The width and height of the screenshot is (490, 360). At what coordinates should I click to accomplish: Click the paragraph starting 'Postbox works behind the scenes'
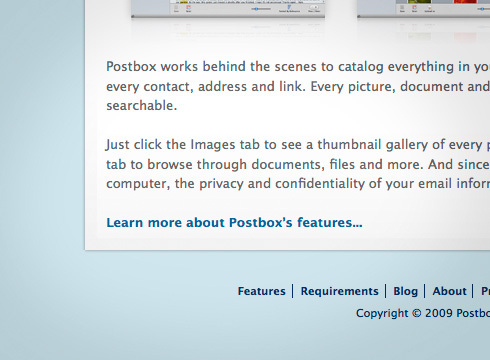click(298, 86)
